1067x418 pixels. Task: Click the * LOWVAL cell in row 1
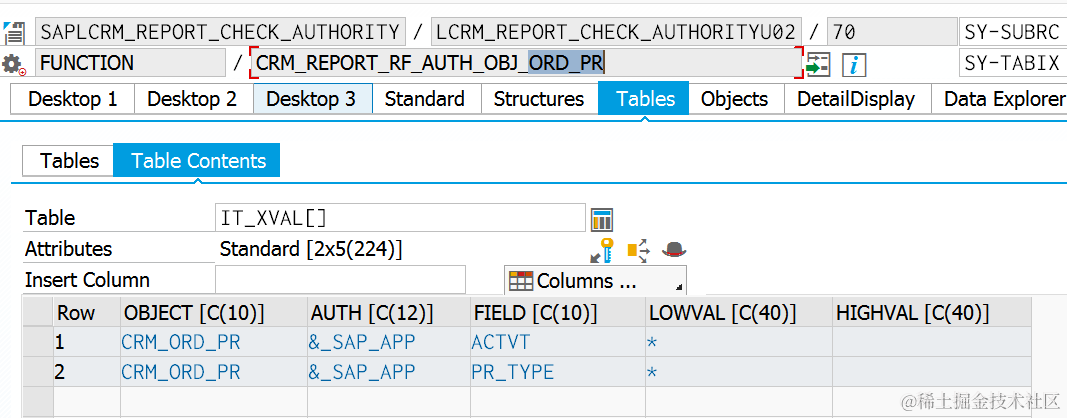click(x=739, y=342)
